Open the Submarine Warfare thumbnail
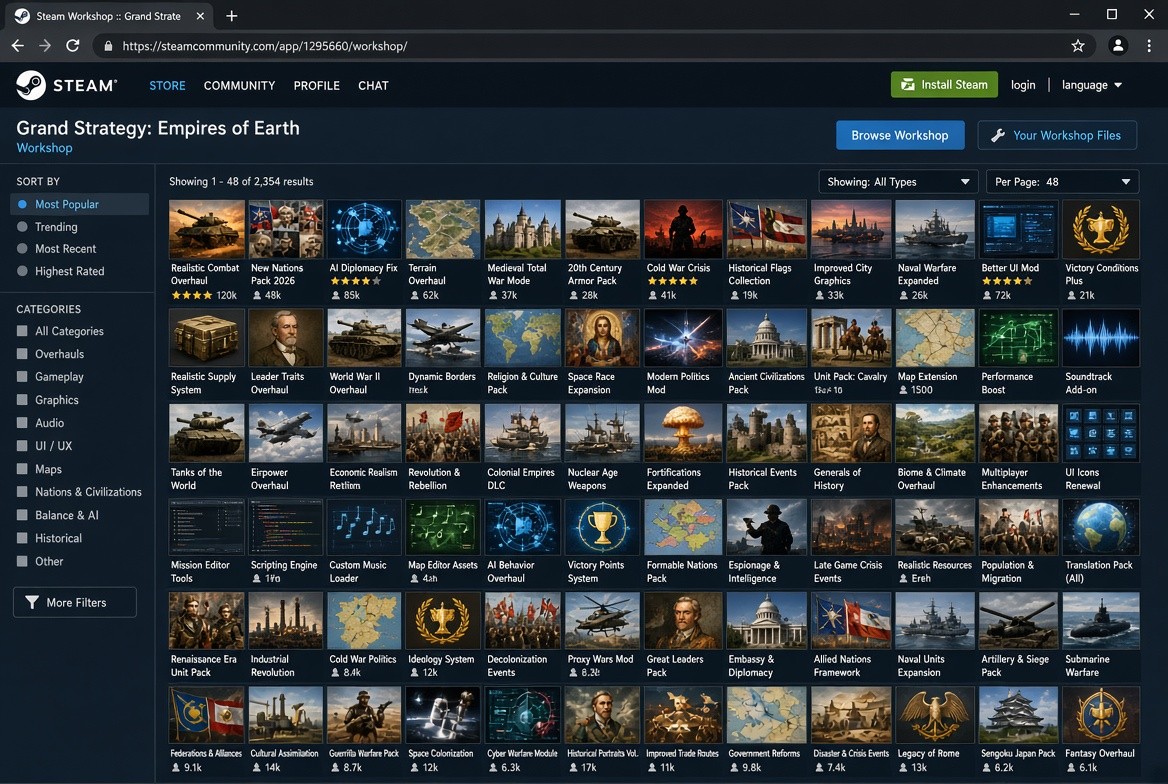1168x784 pixels. [x=1101, y=621]
